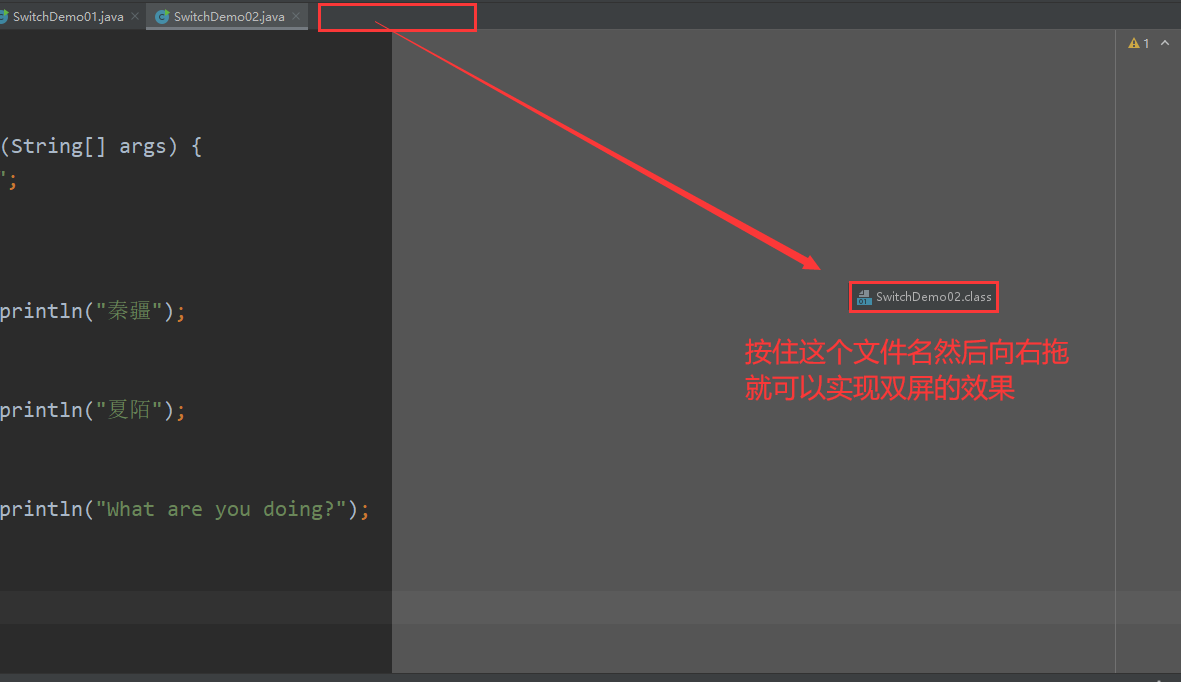1181x682 pixels.
Task: Click the up chevron beside the warning count
Action: [1165, 43]
